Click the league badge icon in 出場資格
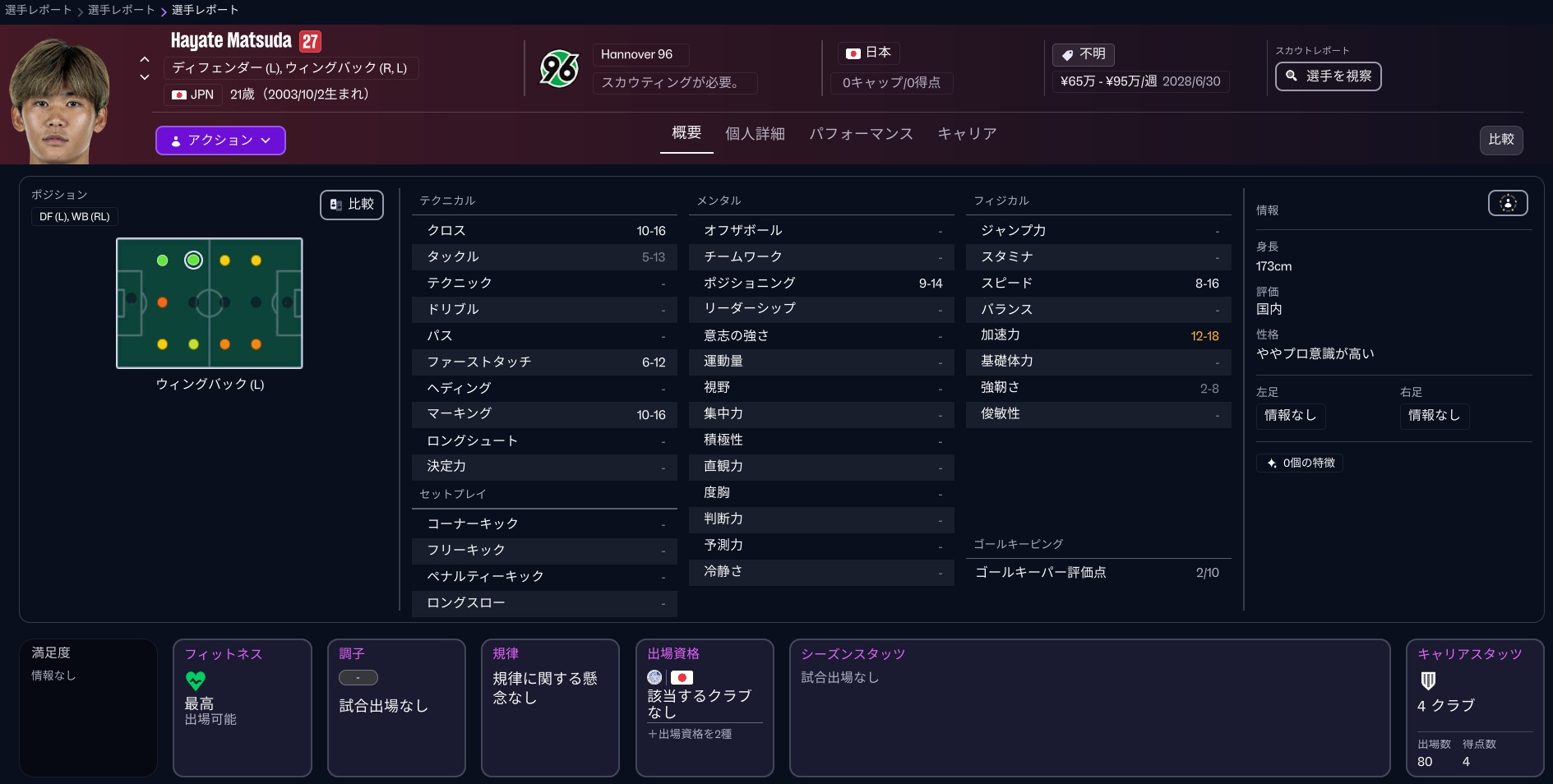Screen dimensions: 1553x784 pyautogui.click(x=654, y=677)
